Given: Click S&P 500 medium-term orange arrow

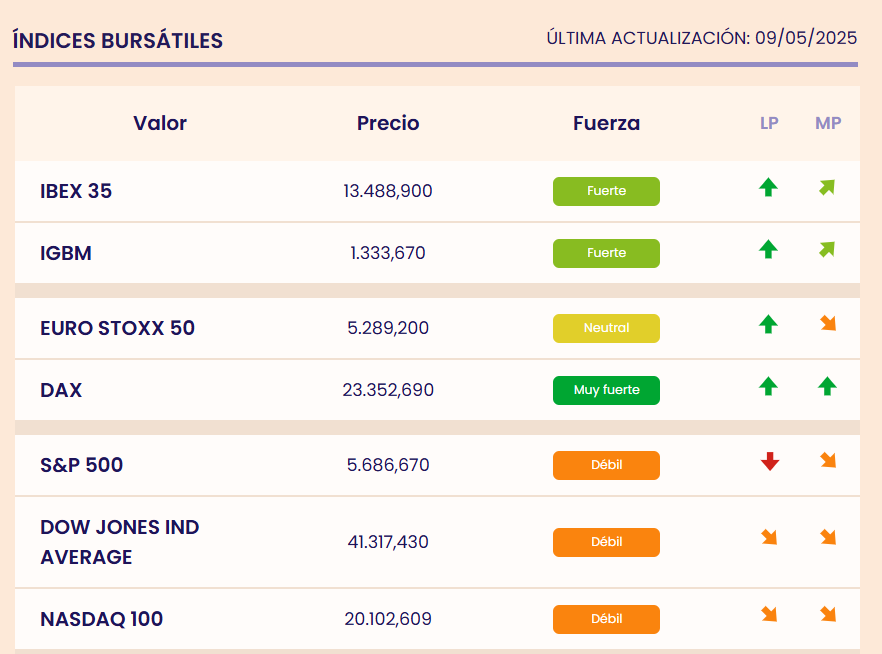Looking at the screenshot, I should tap(827, 461).
